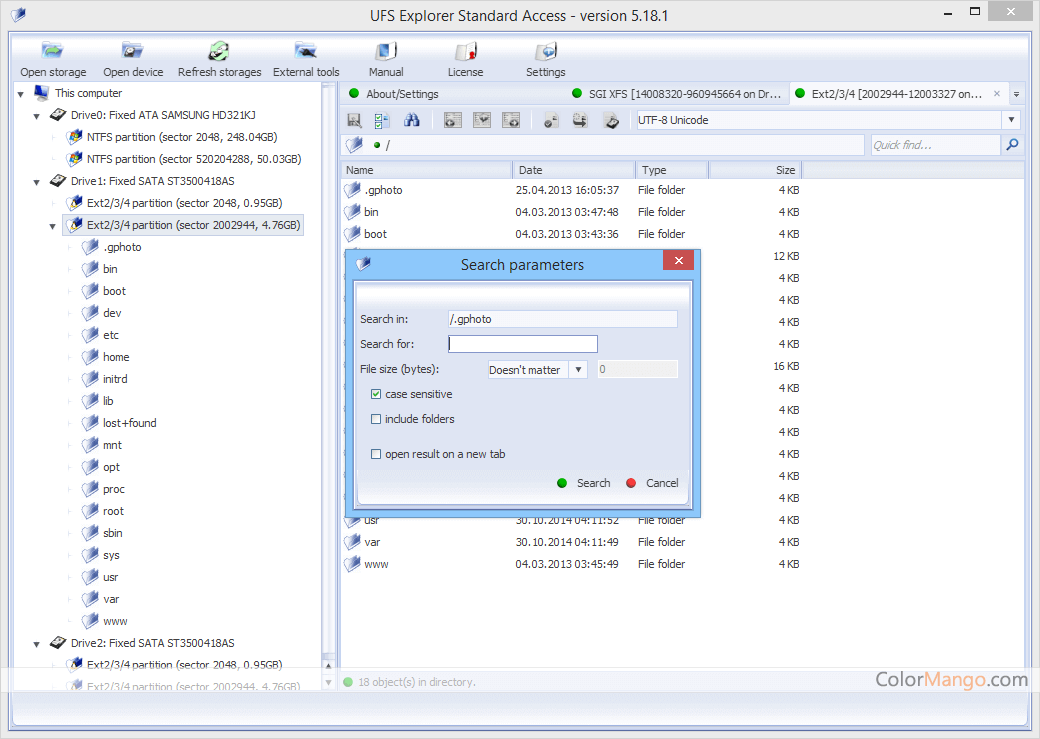Enable the include folders option
The width and height of the screenshot is (1040, 739).
click(378, 419)
